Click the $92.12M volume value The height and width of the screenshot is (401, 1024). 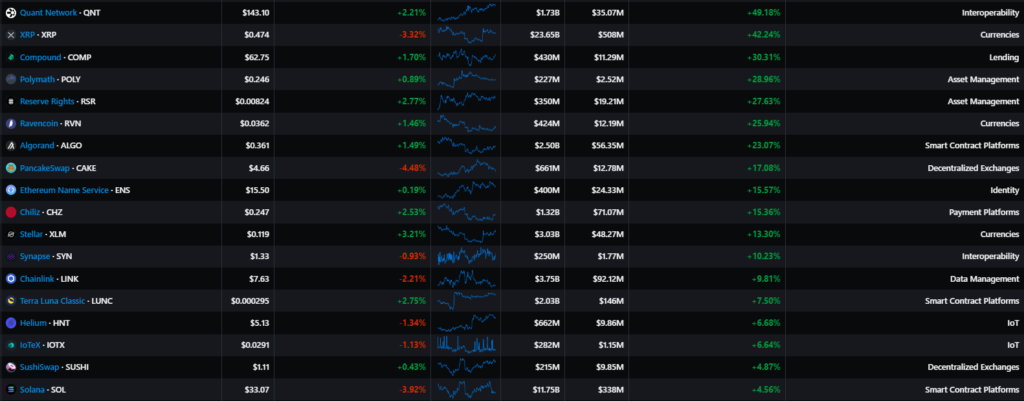coord(608,278)
